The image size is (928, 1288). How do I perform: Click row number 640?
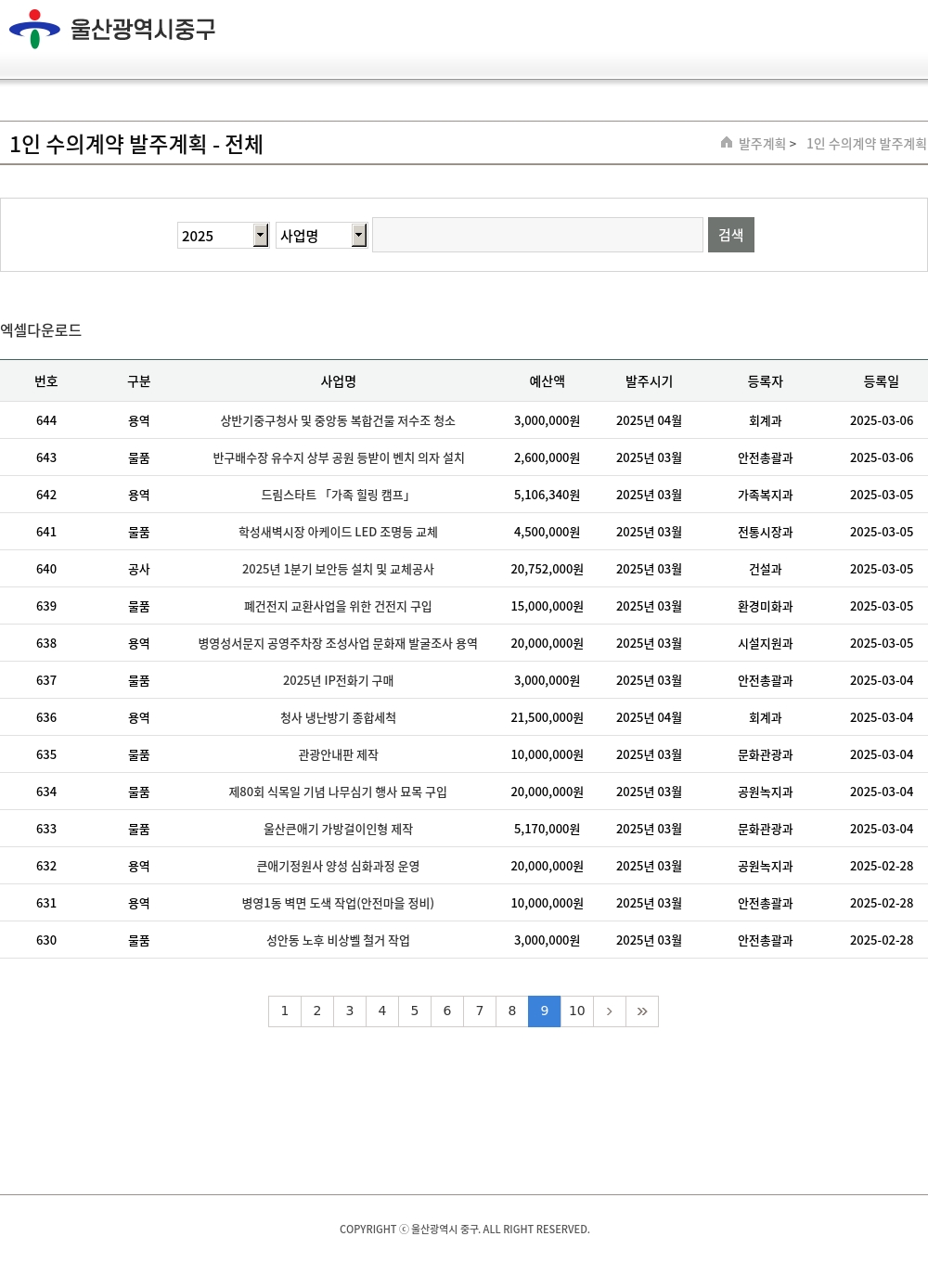tap(46, 569)
